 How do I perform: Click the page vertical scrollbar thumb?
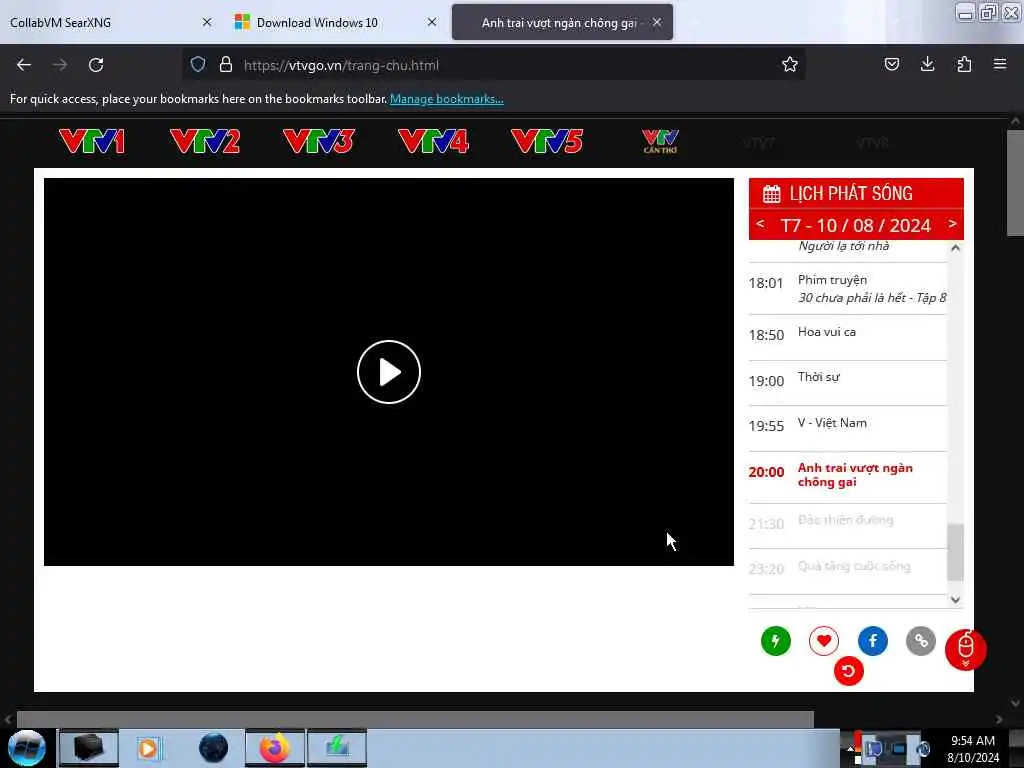[1015, 183]
